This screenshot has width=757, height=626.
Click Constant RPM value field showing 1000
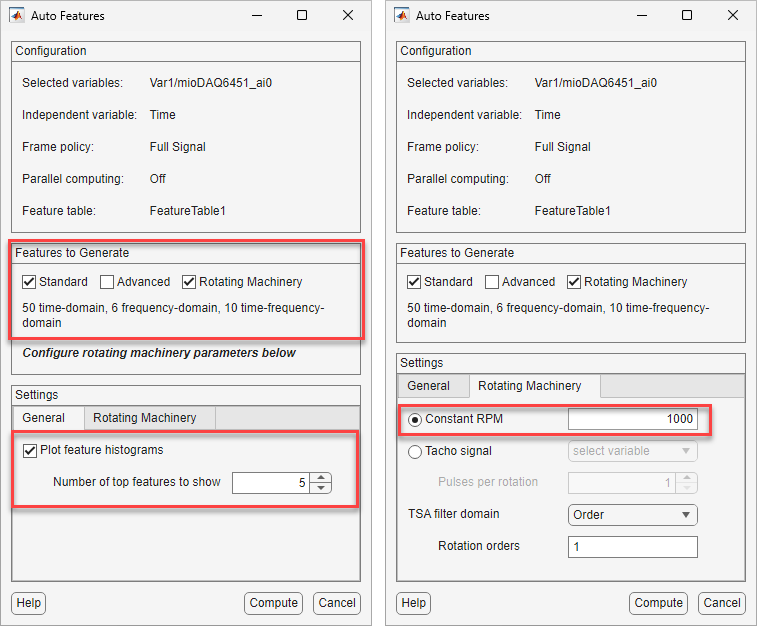tap(632, 419)
